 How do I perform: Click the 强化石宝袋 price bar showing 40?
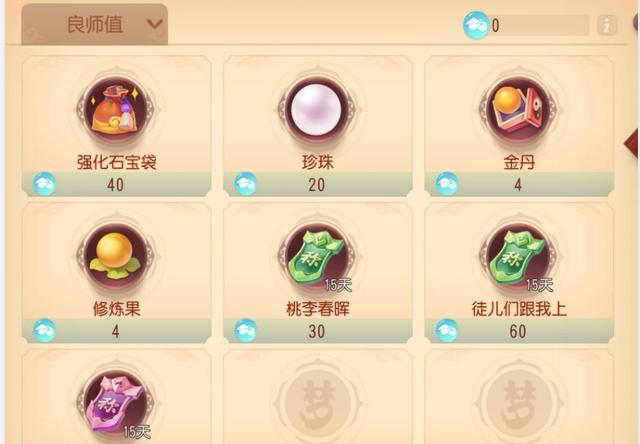[116, 184]
